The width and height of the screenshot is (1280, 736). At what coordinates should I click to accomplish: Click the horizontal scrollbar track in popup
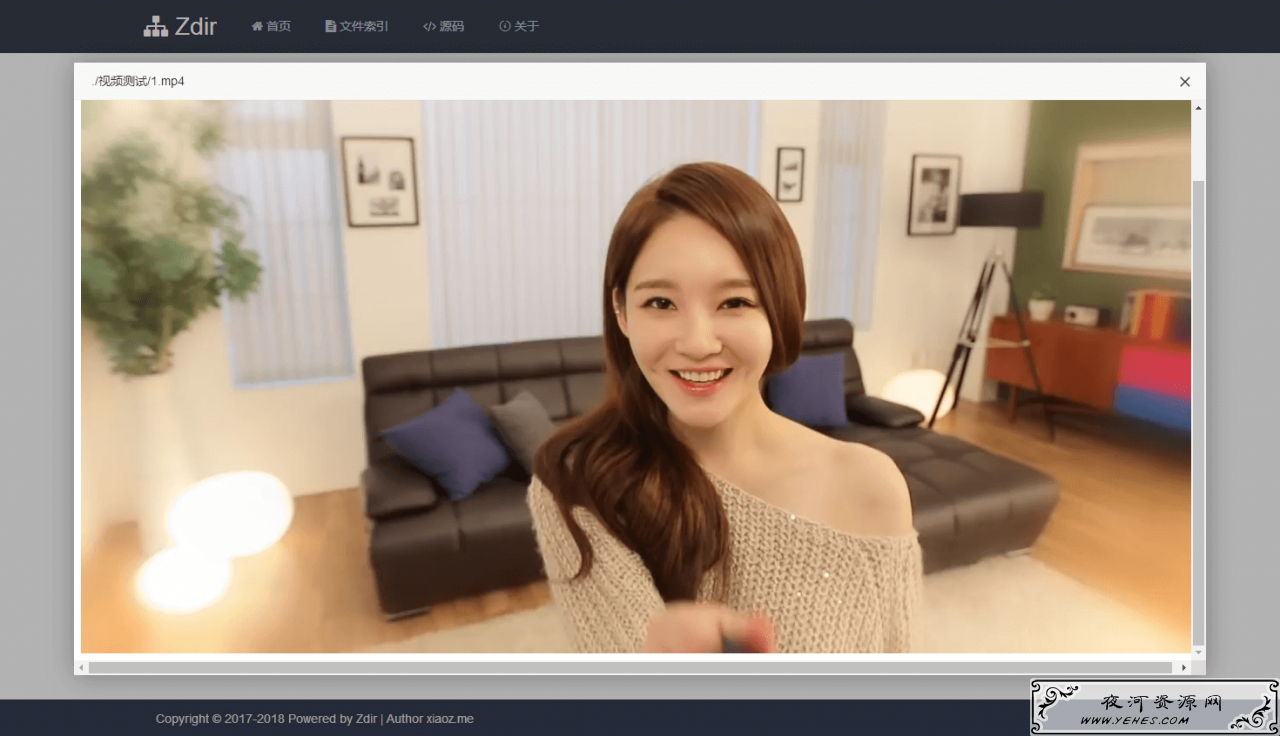tap(630, 667)
